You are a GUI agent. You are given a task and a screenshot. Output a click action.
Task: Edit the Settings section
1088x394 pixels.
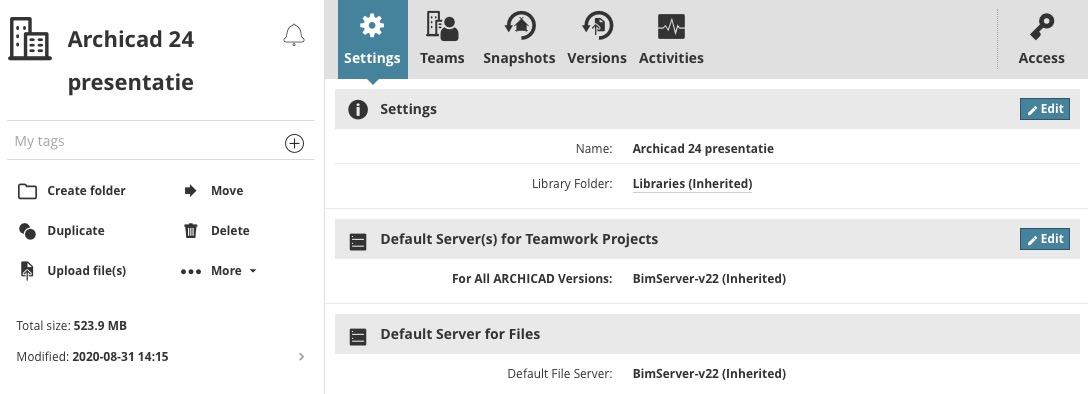click(x=1045, y=109)
